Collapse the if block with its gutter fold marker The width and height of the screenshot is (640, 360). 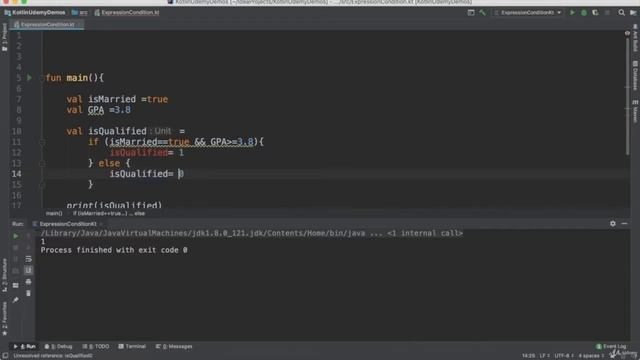coord(42,142)
